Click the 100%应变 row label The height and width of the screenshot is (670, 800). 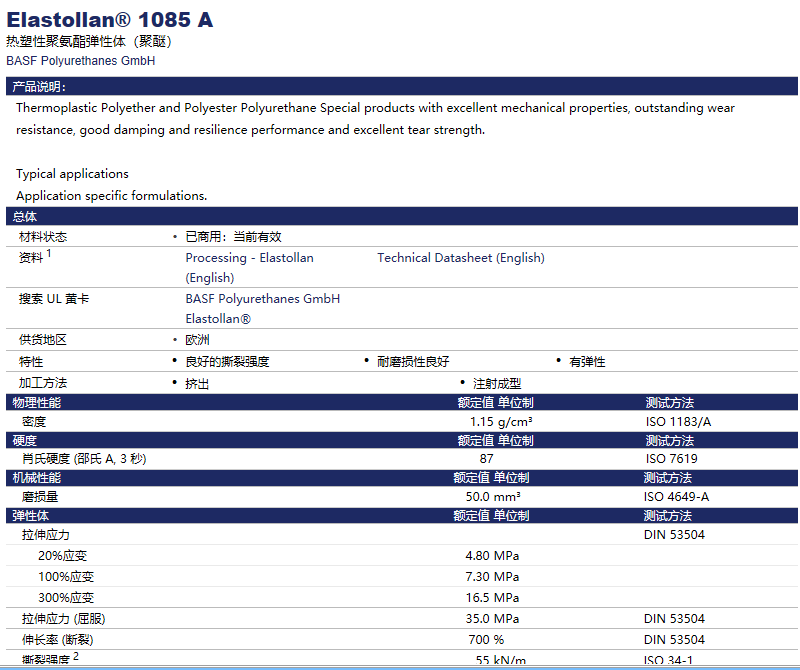click(66, 577)
